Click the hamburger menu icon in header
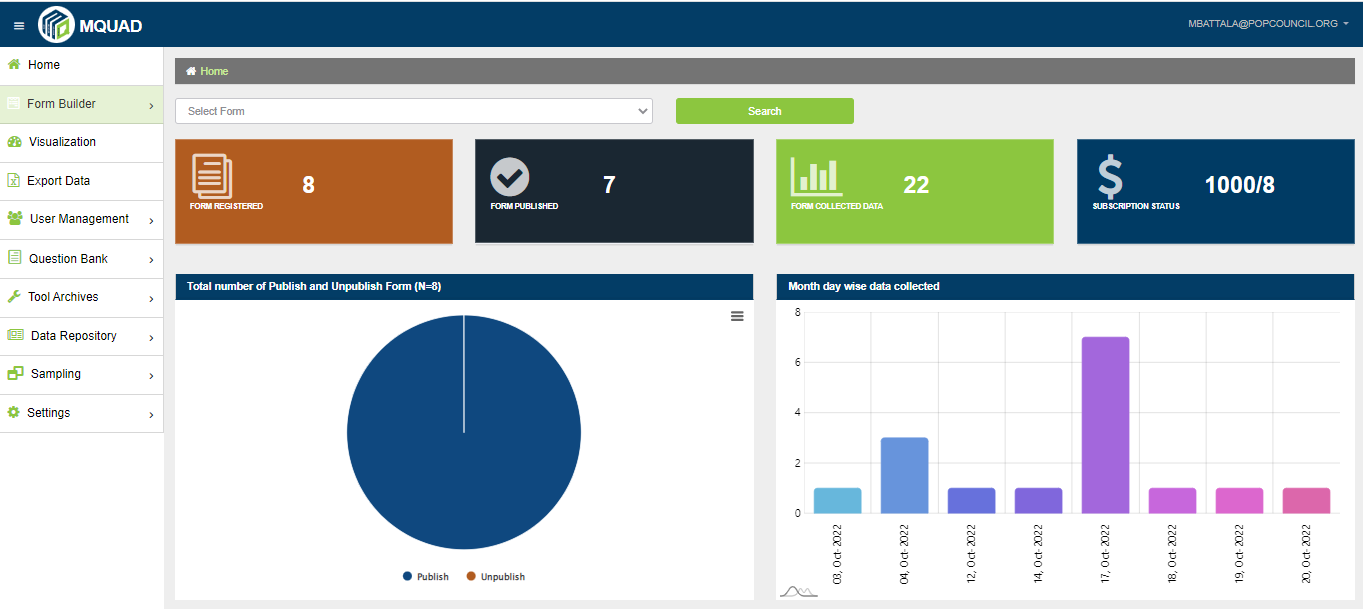 (19, 25)
